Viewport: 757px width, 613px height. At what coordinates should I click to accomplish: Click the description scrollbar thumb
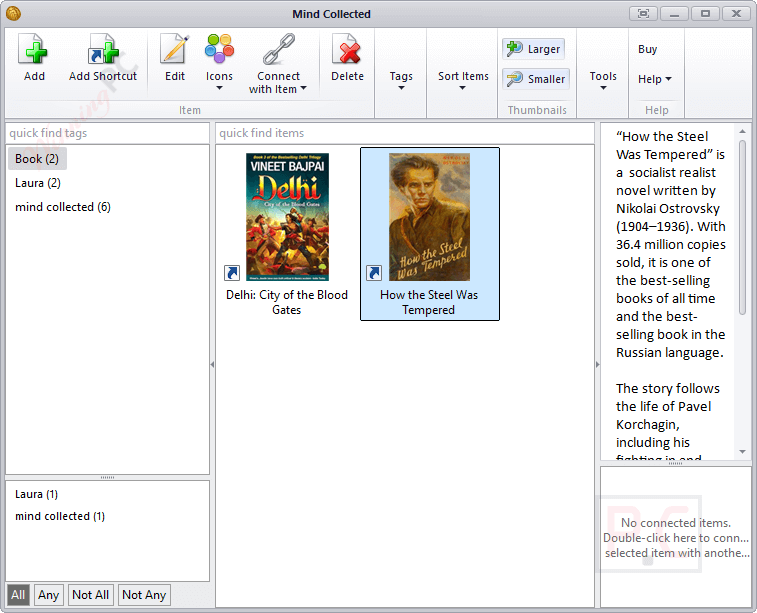click(742, 227)
